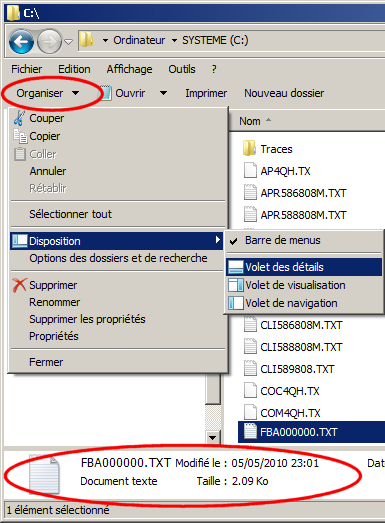Screen dimensions: 385x523
Task: Click the Taille value 2.09 Ko
Action: coord(250,481)
